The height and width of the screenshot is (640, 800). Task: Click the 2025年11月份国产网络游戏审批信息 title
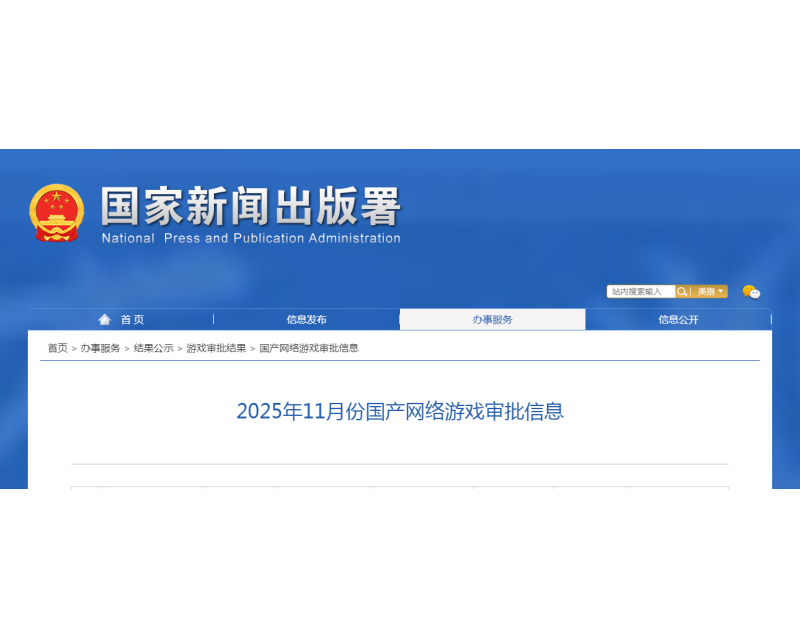(x=400, y=411)
